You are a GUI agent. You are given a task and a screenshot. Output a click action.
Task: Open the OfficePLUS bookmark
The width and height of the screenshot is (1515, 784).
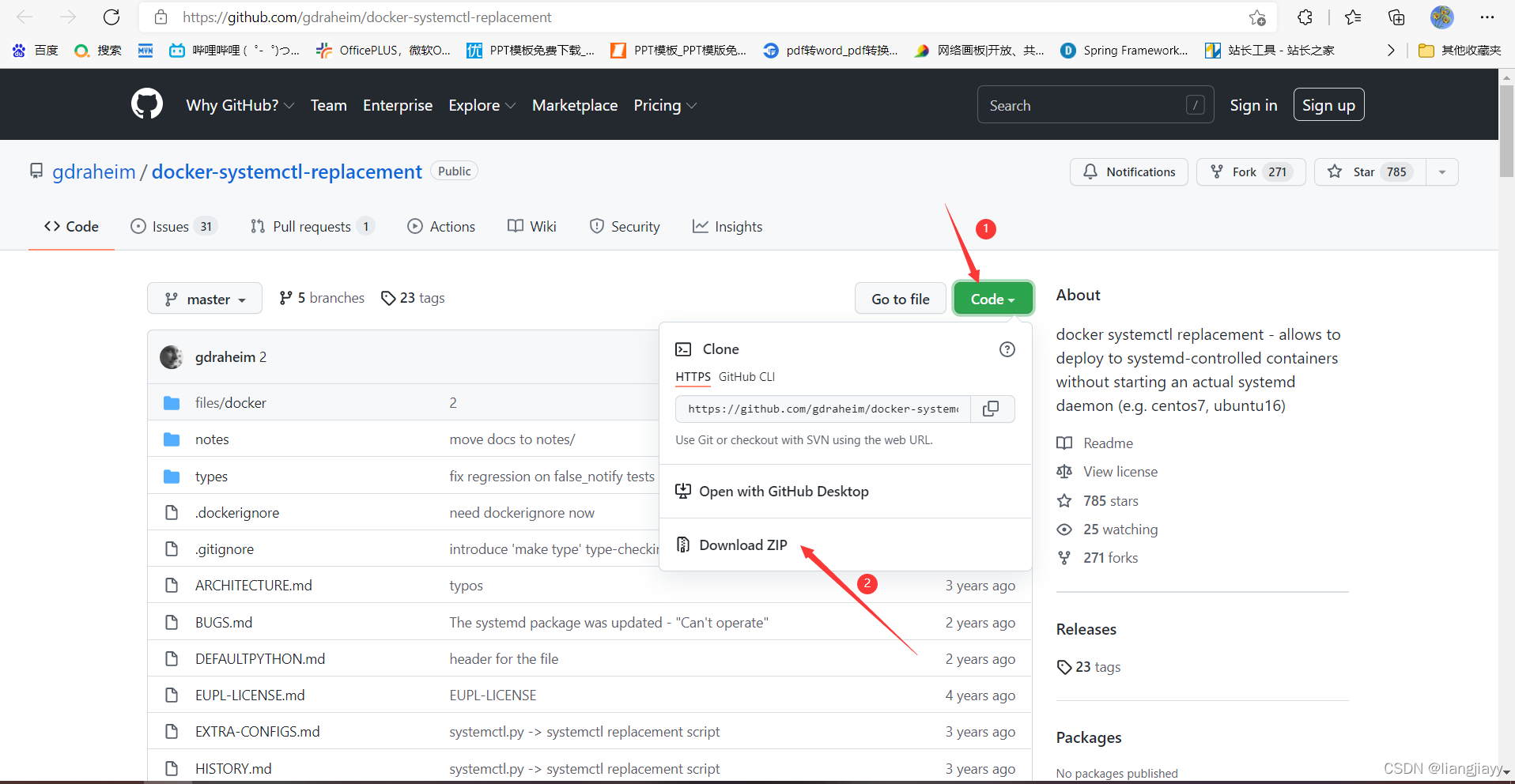click(x=383, y=50)
